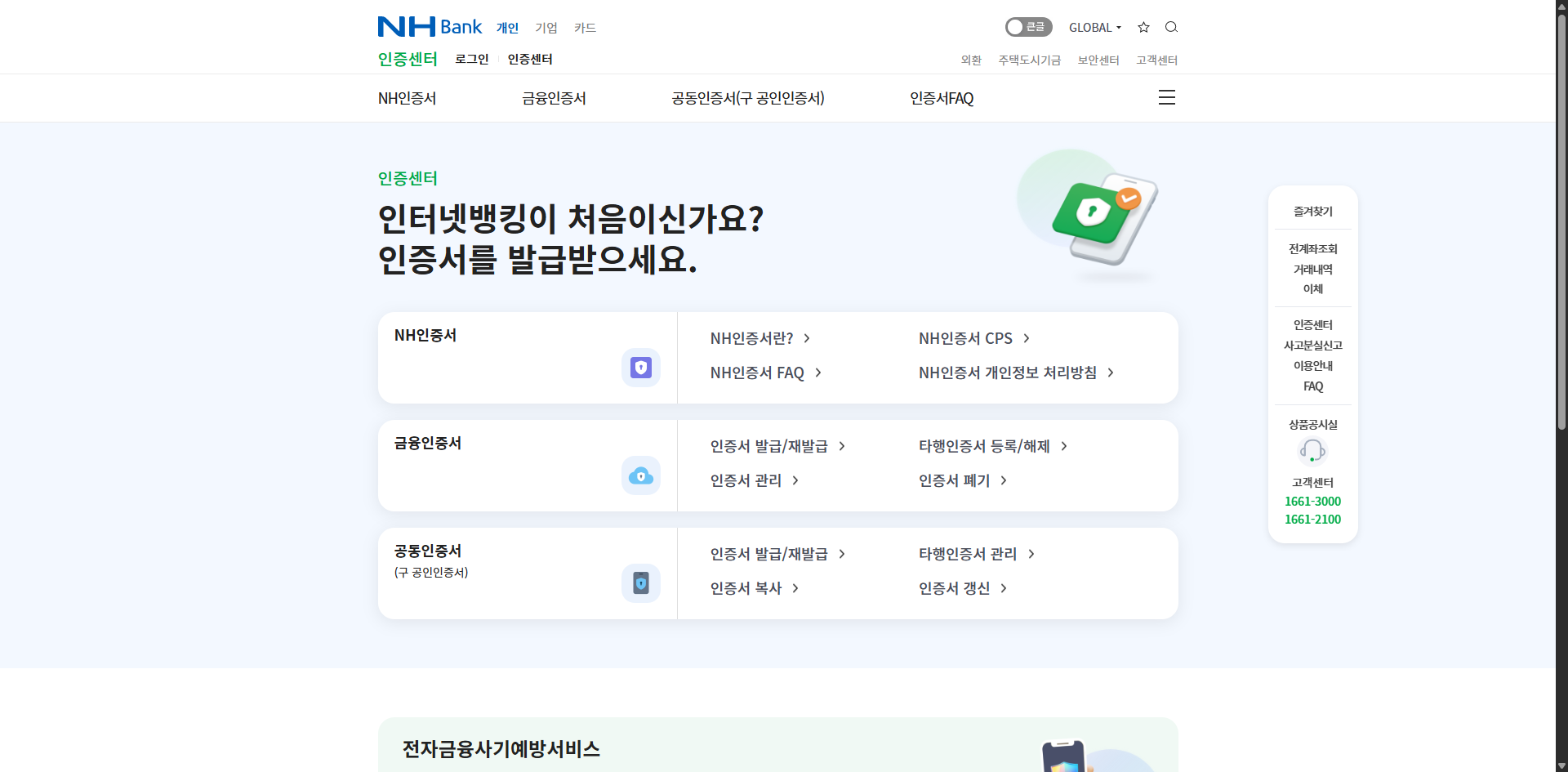The height and width of the screenshot is (772, 1568).
Task: Open the 보안센터 link
Action: [x=1098, y=60]
